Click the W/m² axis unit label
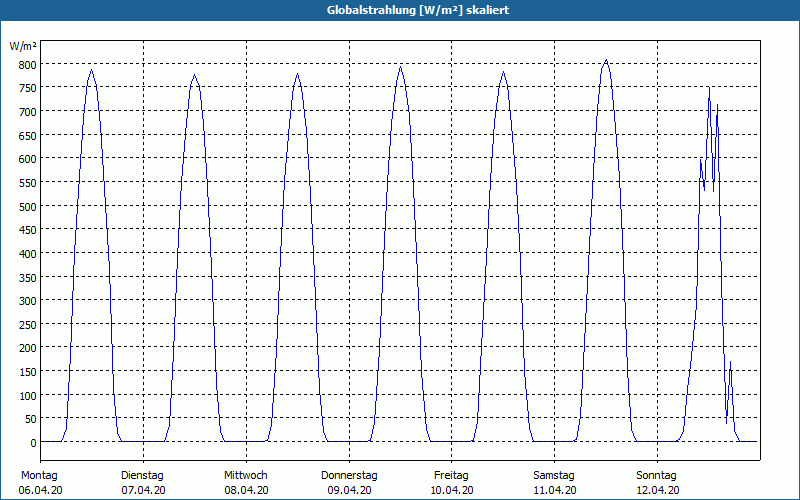Screen dimensions: 800x500 coord(23,46)
